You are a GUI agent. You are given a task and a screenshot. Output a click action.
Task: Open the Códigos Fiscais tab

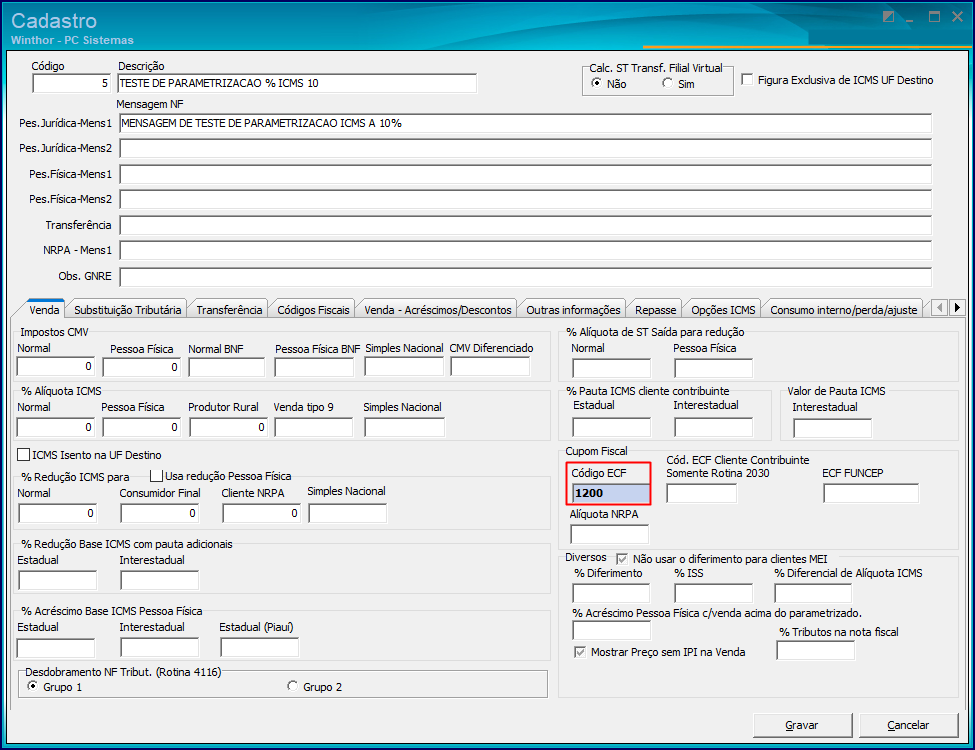point(313,309)
